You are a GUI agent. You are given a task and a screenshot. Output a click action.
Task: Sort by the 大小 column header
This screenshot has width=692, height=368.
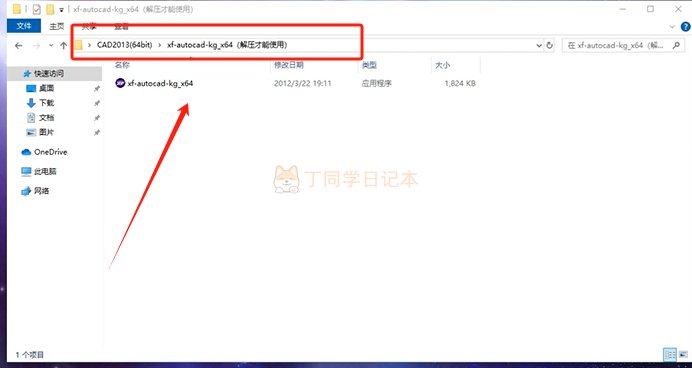[442, 65]
